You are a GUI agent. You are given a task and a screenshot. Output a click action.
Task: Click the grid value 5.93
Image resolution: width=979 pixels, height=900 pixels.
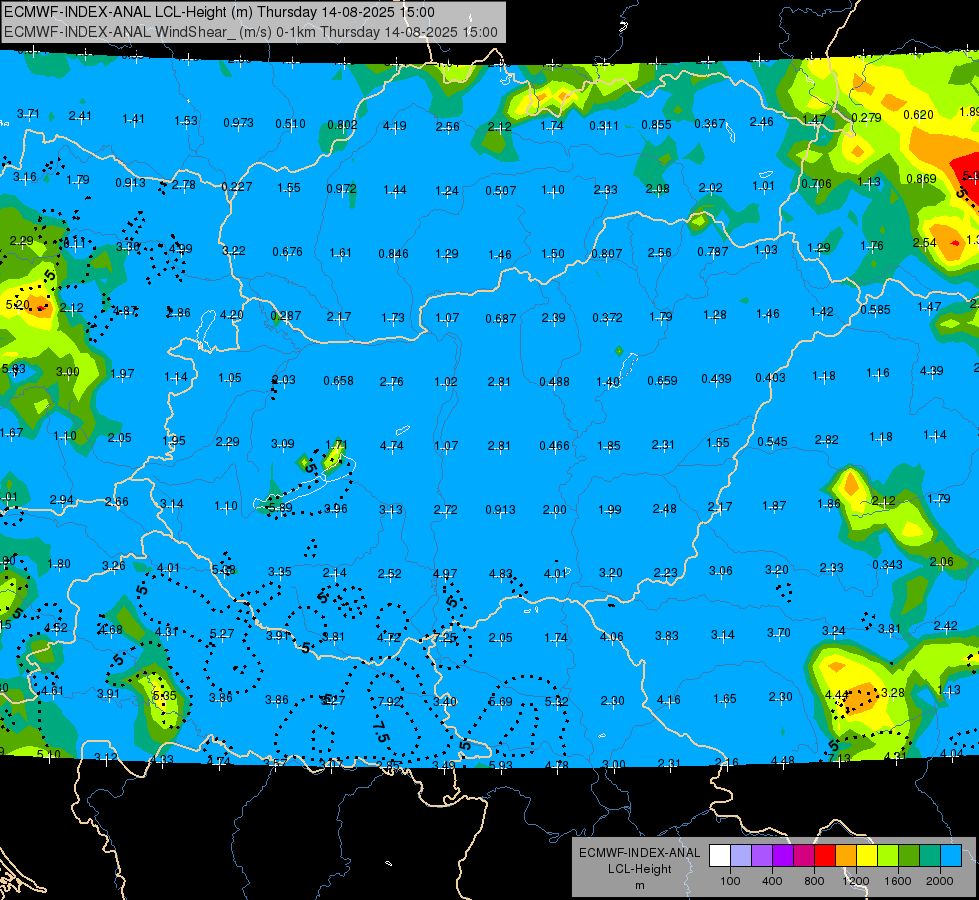tap(501, 764)
